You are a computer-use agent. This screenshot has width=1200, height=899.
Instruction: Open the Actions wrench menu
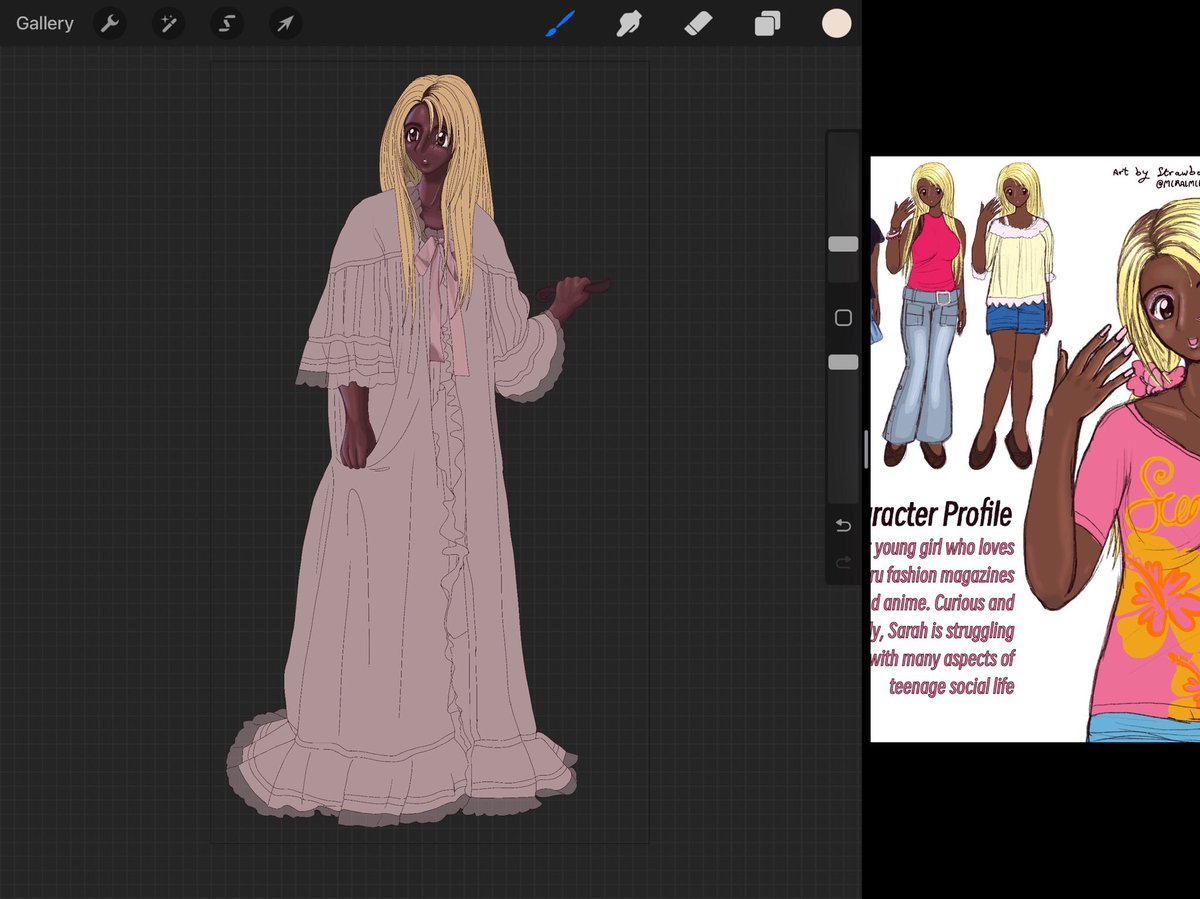click(109, 23)
